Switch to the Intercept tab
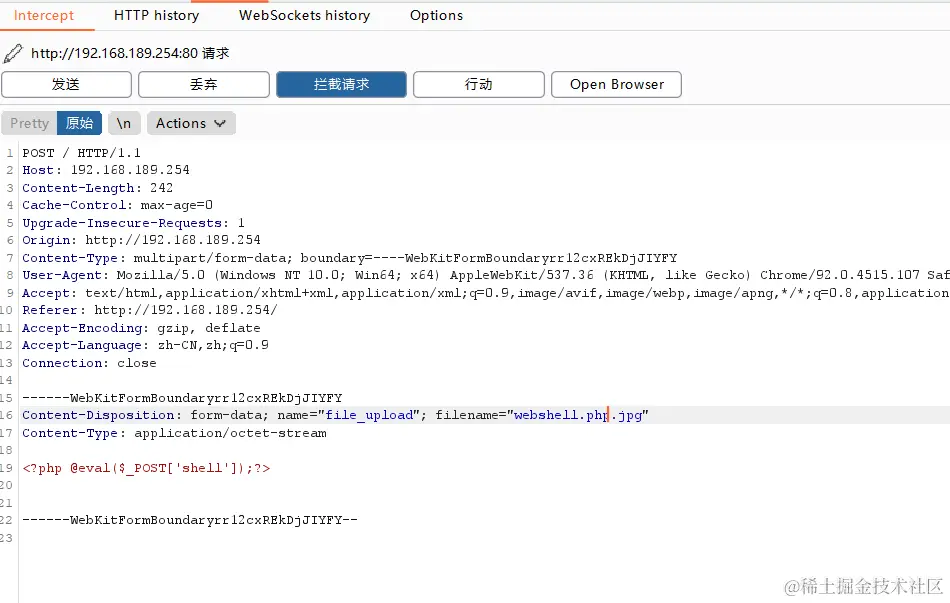The height and width of the screenshot is (603, 950). tap(44, 16)
